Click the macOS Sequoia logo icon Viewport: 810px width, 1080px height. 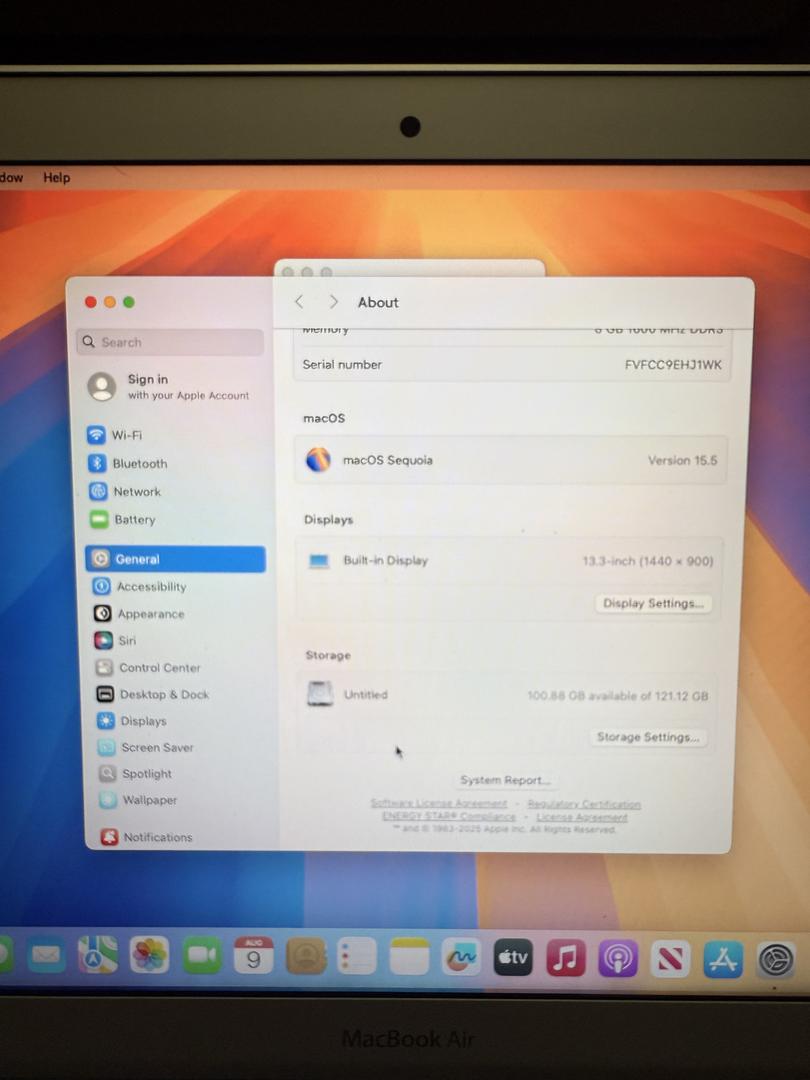[x=318, y=459]
